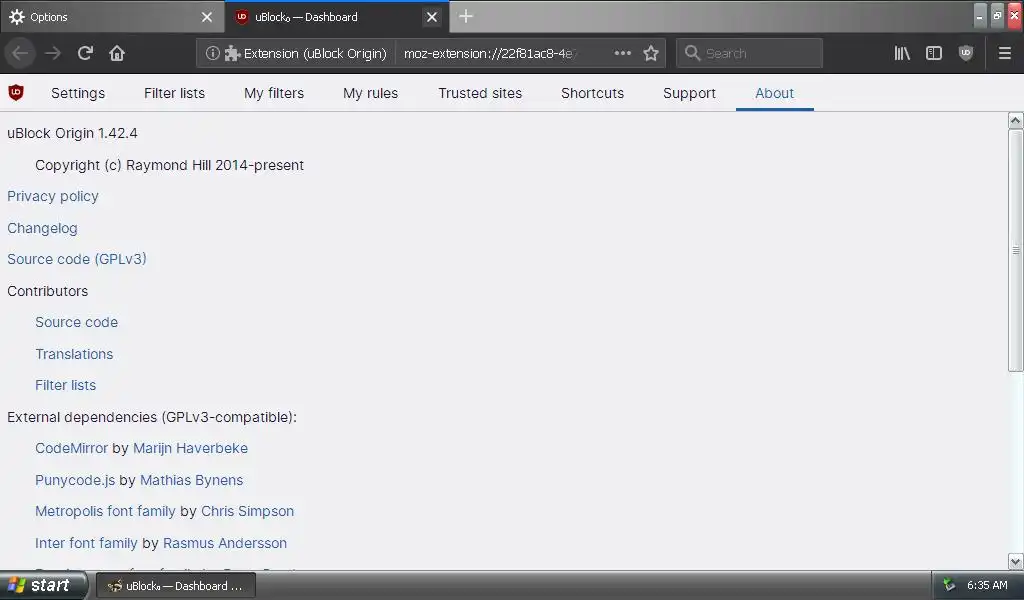Click the extension puzzle piece icon
1024x600 pixels.
pyautogui.click(x=232, y=54)
